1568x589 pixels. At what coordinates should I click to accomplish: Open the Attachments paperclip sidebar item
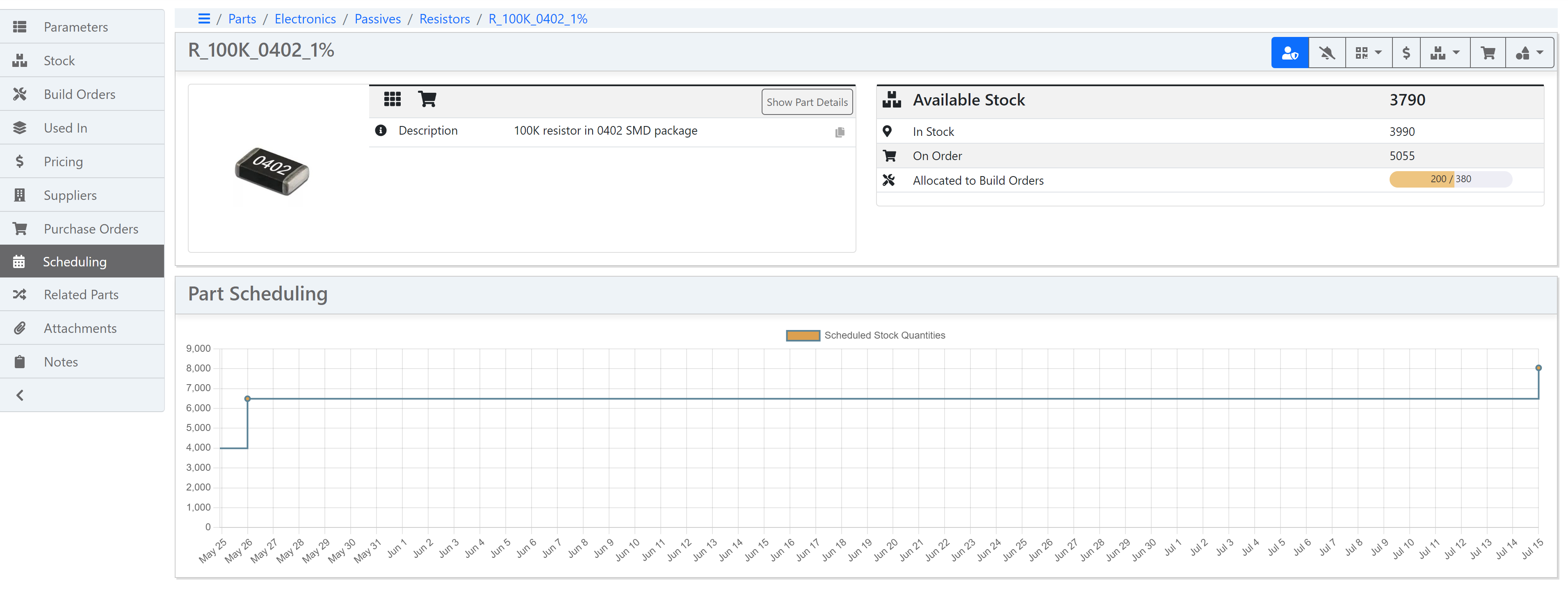(x=80, y=328)
